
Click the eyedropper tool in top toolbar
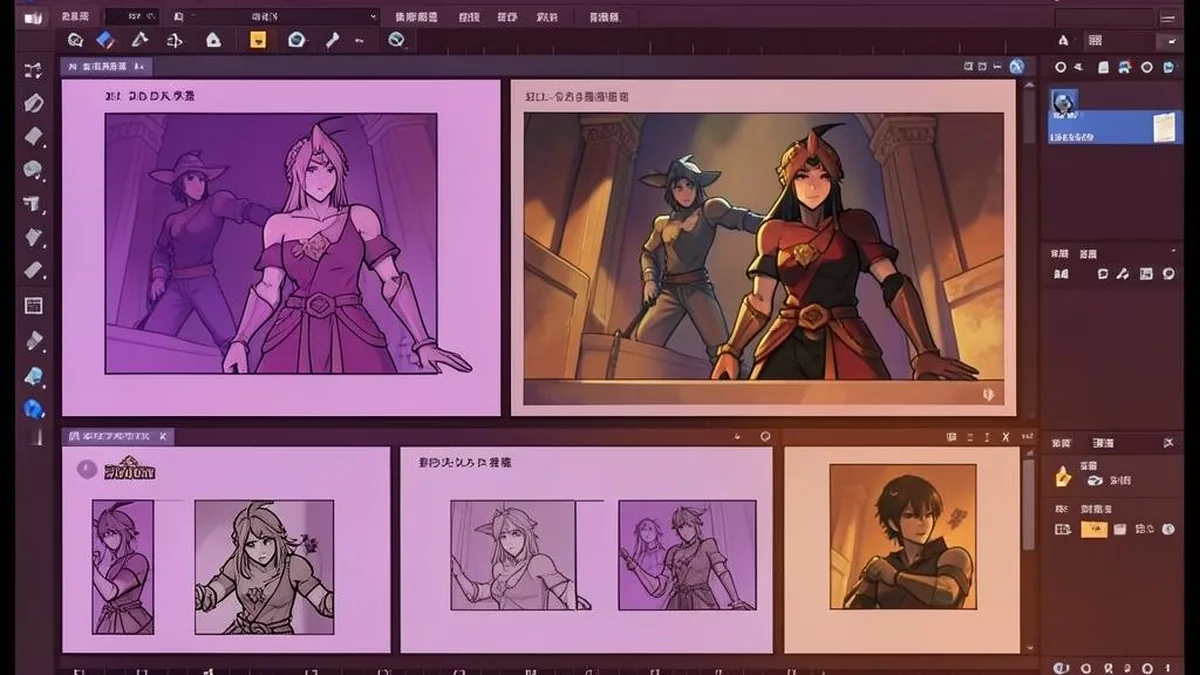coord(332,40)
